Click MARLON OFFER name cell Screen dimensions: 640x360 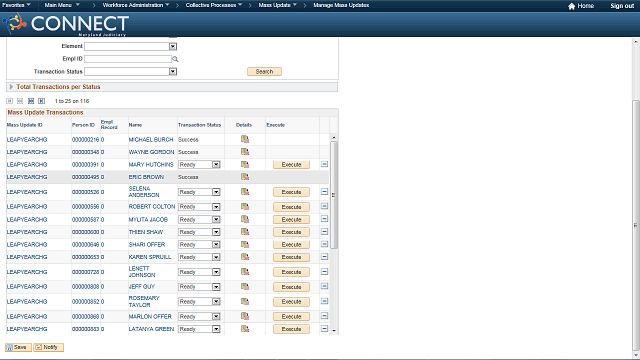tap(150, 316)
